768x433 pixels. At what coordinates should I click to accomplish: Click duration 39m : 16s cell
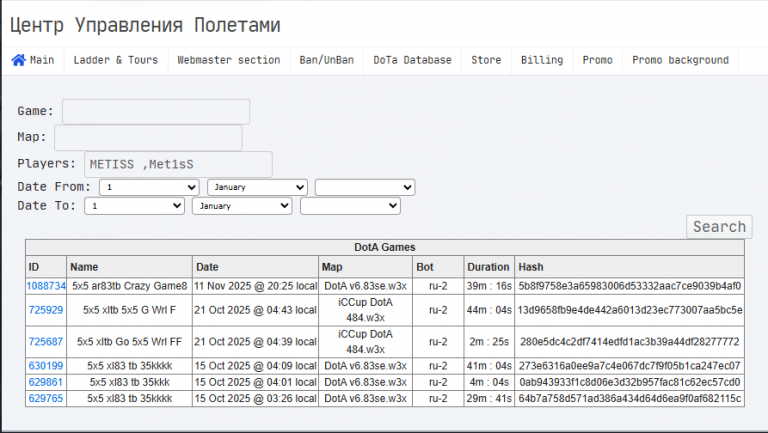pos(489,286)
